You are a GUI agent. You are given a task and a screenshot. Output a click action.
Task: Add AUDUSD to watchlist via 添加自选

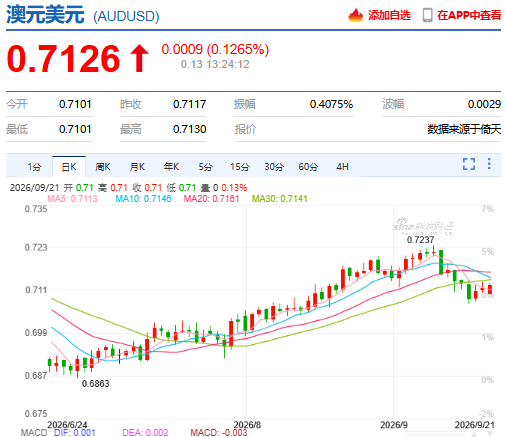coord(389,15)
